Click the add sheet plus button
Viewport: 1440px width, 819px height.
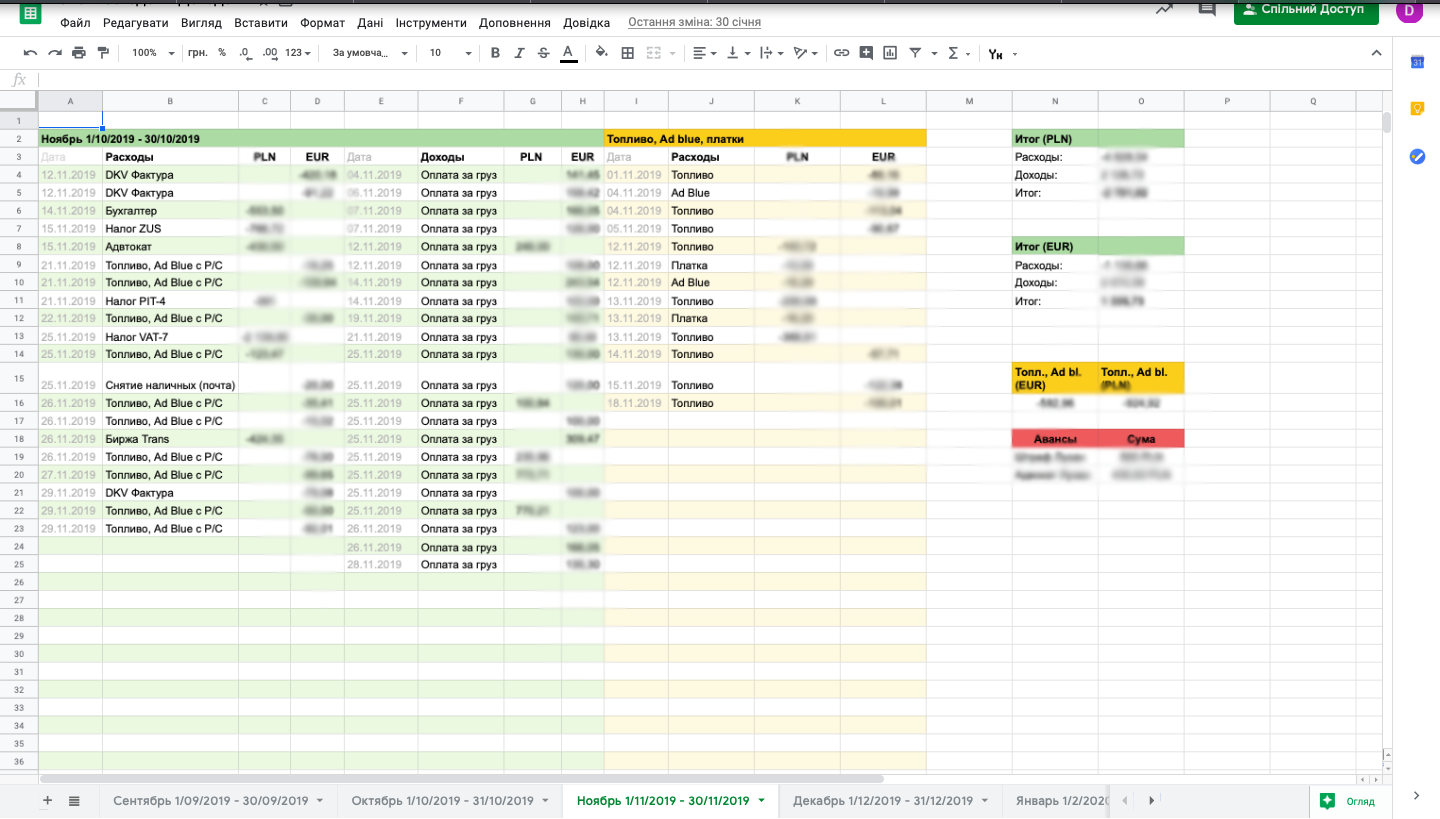coord(47,800)
